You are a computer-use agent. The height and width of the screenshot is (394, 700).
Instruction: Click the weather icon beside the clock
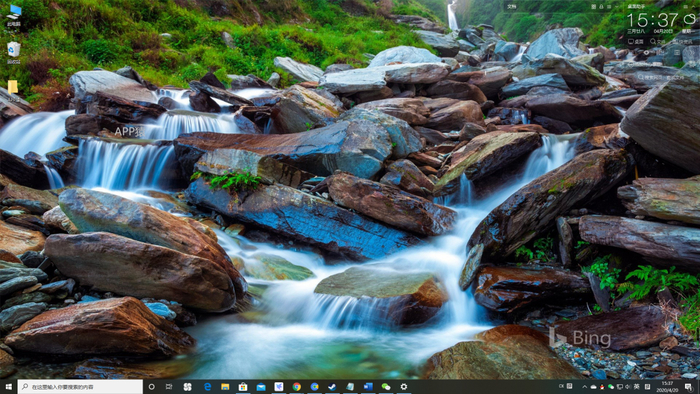click(x=689, y=19)
